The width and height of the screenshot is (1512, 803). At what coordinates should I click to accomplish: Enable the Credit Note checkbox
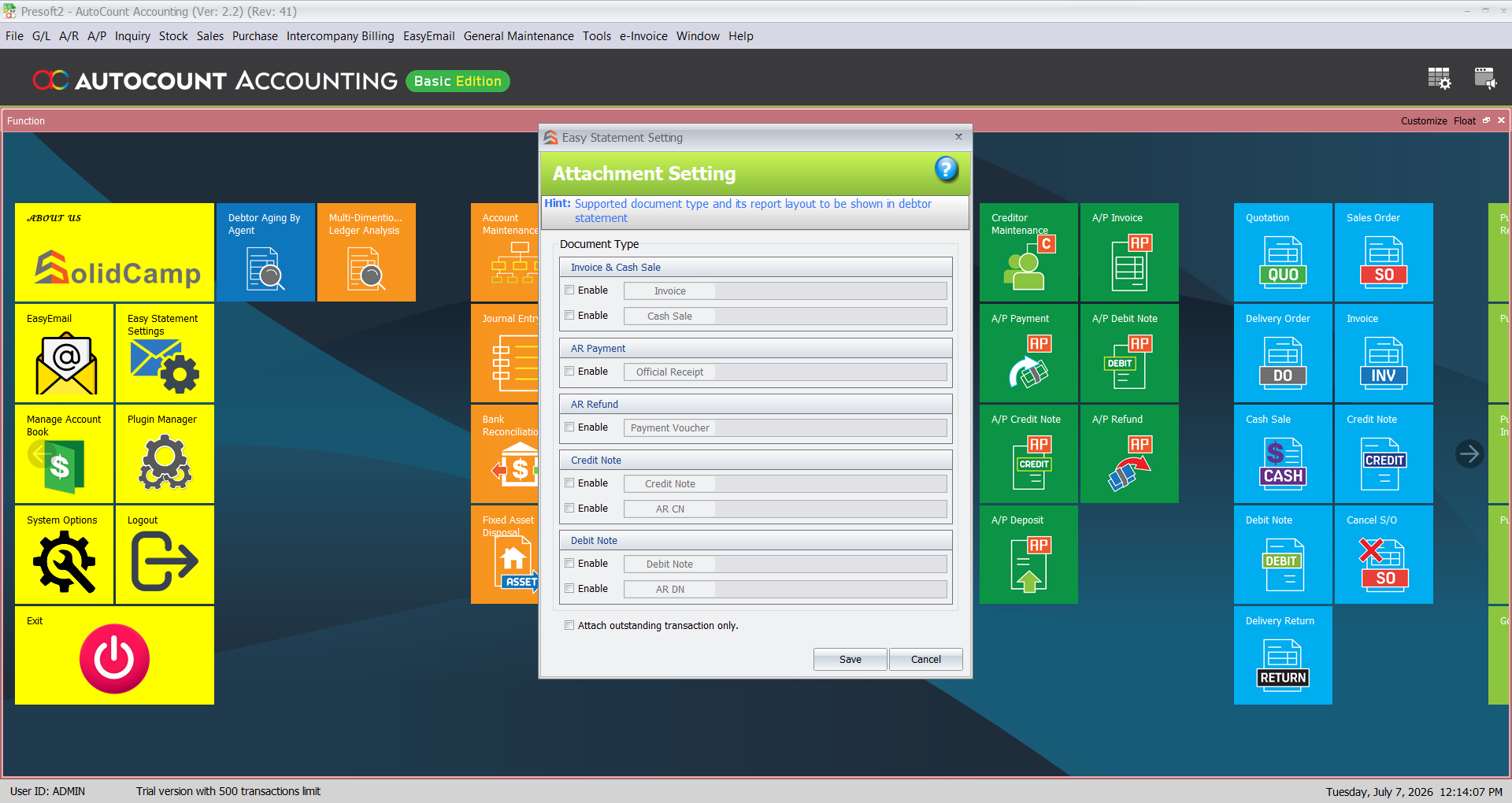(569, 483)
